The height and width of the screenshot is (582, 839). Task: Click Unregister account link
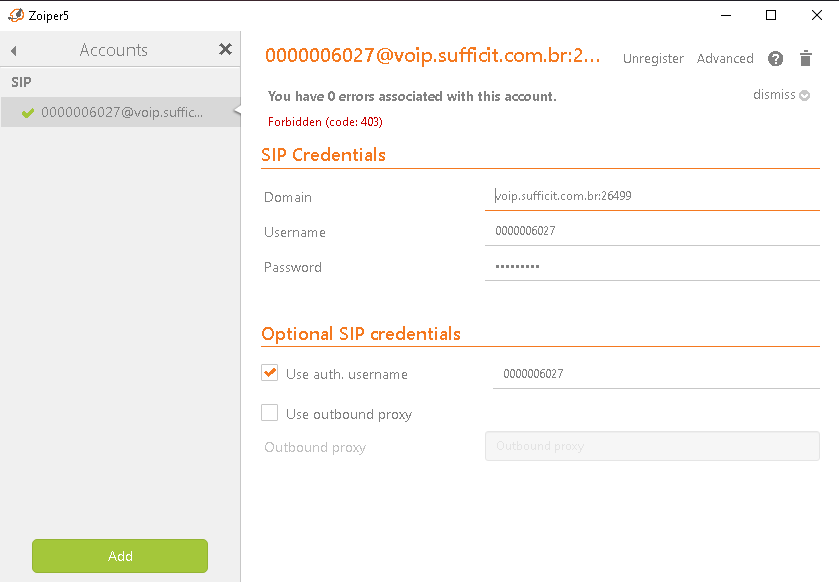(x=653, y=59)
